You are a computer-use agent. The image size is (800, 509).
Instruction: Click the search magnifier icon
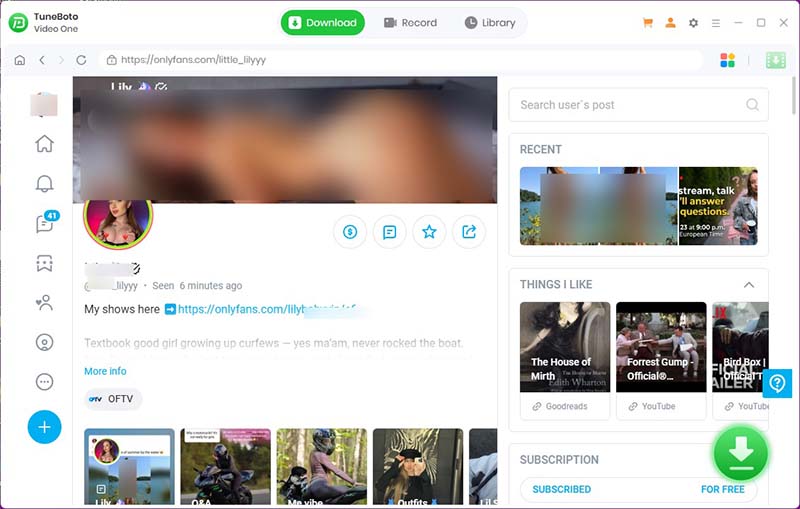(752, 105)
